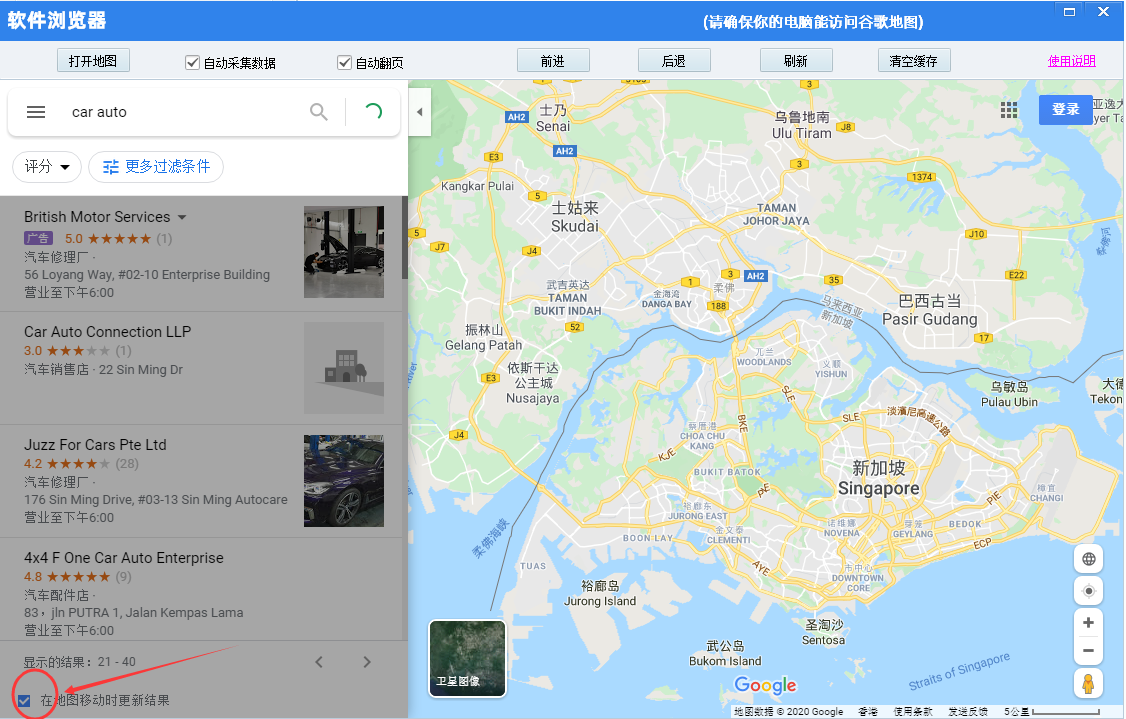Click the 清空缓存 clear cache button
This screenshot has height=719, width=1126.
tap(914, 61)
